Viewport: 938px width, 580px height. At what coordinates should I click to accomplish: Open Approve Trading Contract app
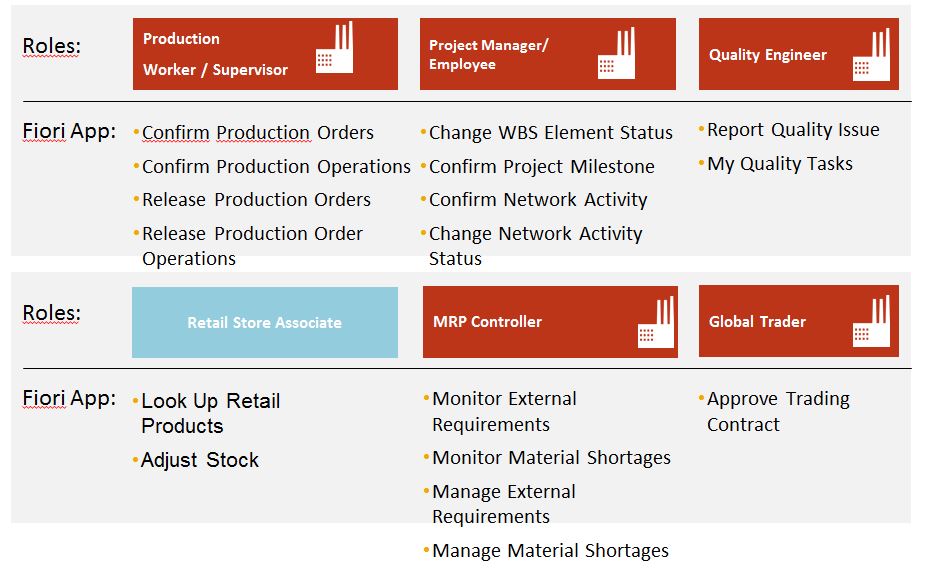(x=777, y=411)
